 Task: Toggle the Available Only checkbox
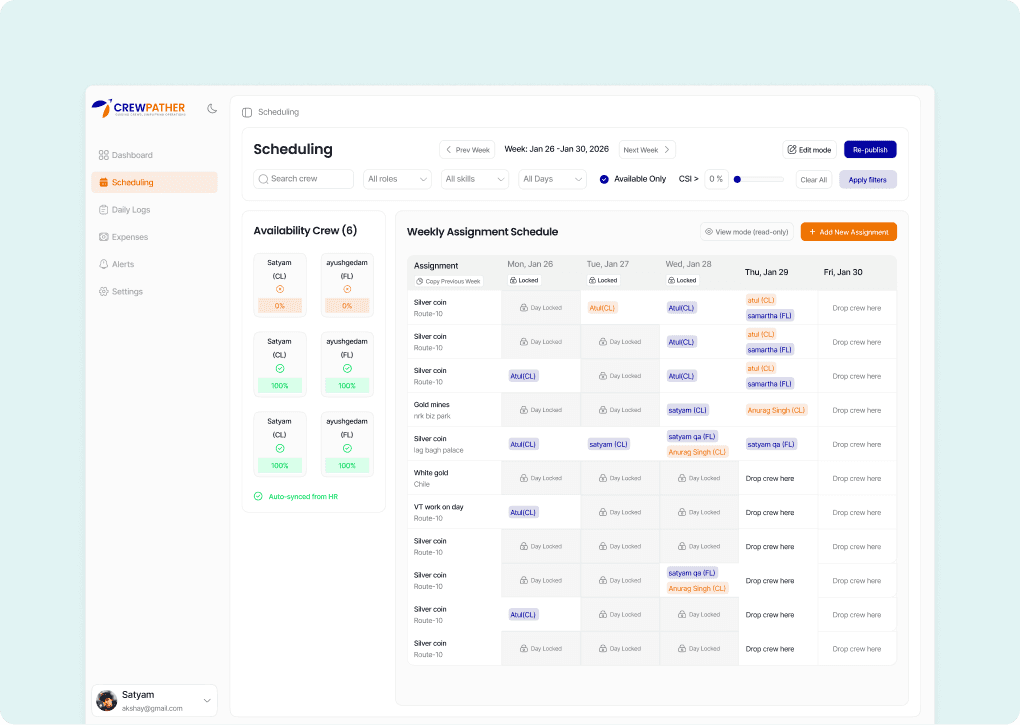[604, 179]
